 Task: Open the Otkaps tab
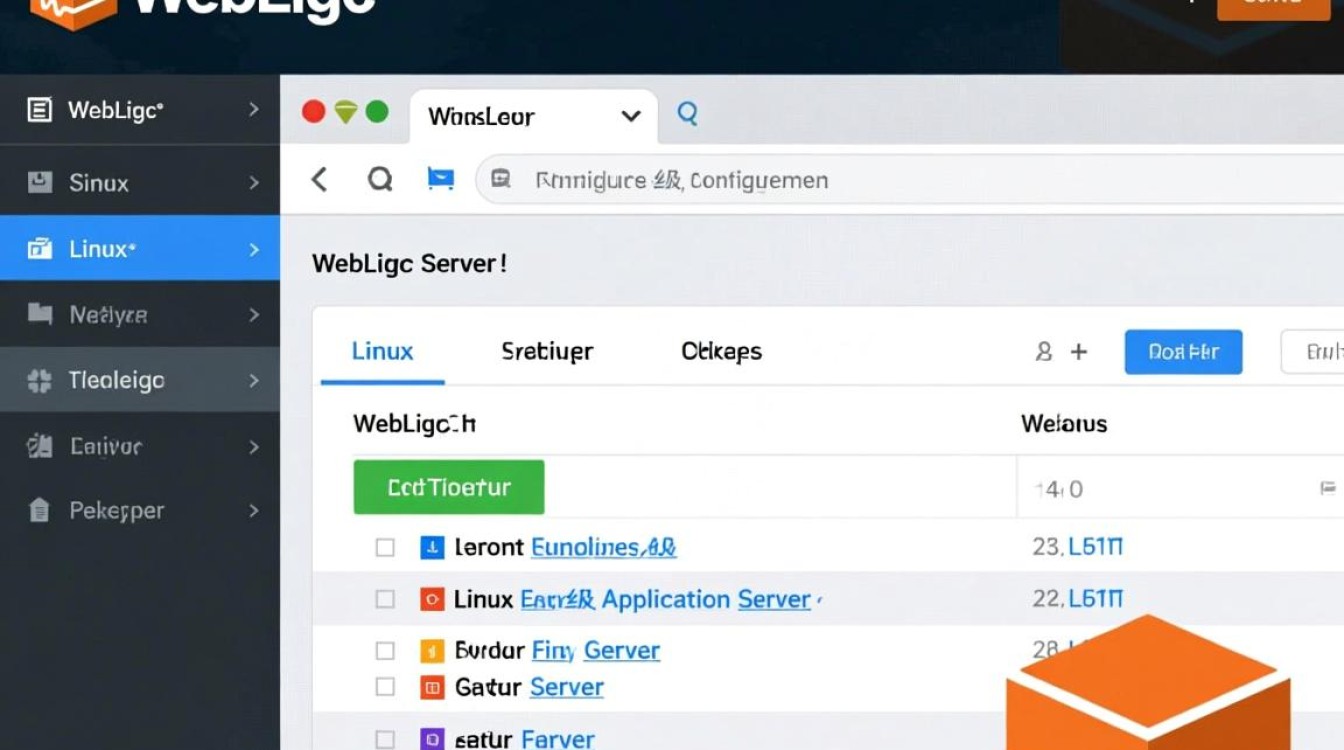720,351
